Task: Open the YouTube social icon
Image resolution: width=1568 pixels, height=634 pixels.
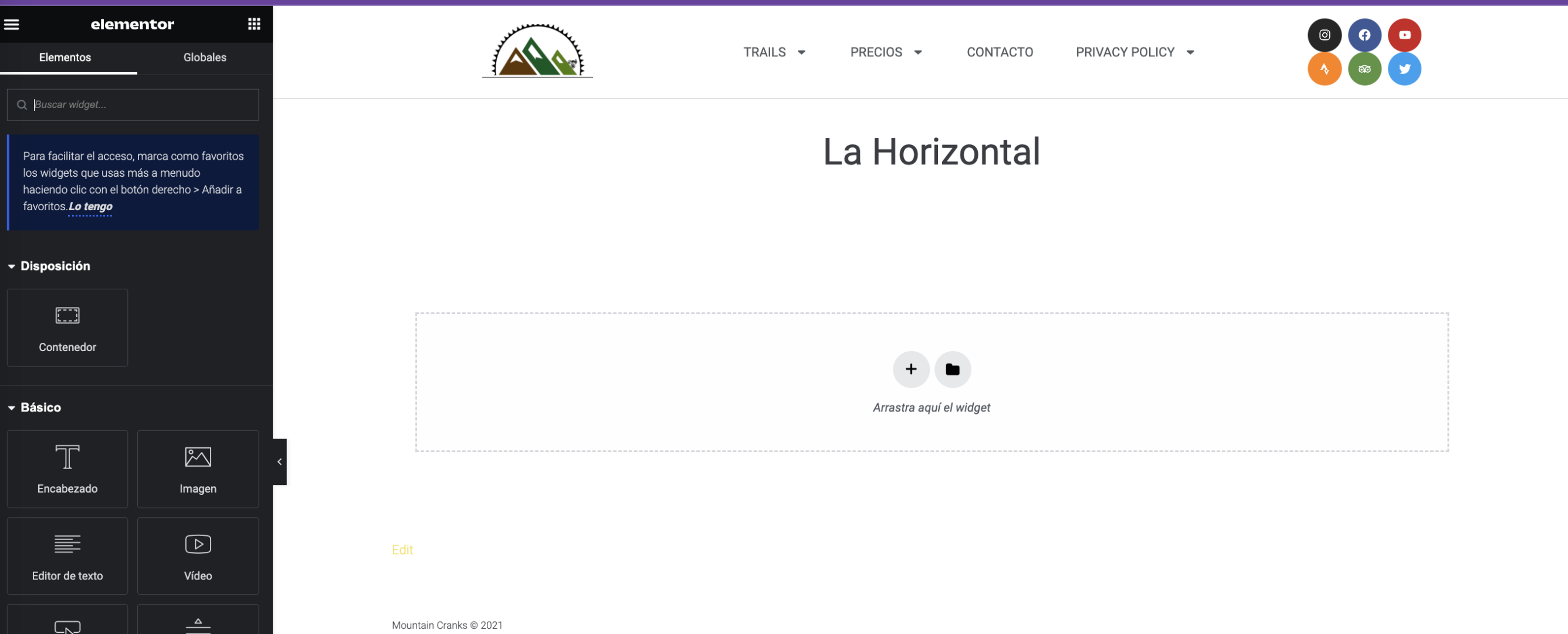Action: pyautogui.click(x=1404, y=35)
